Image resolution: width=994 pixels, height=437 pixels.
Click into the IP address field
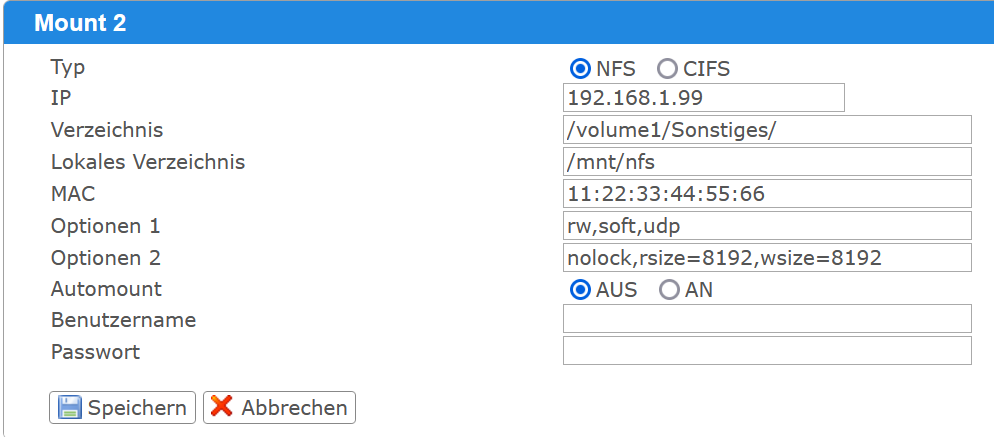tap(704, 98)
